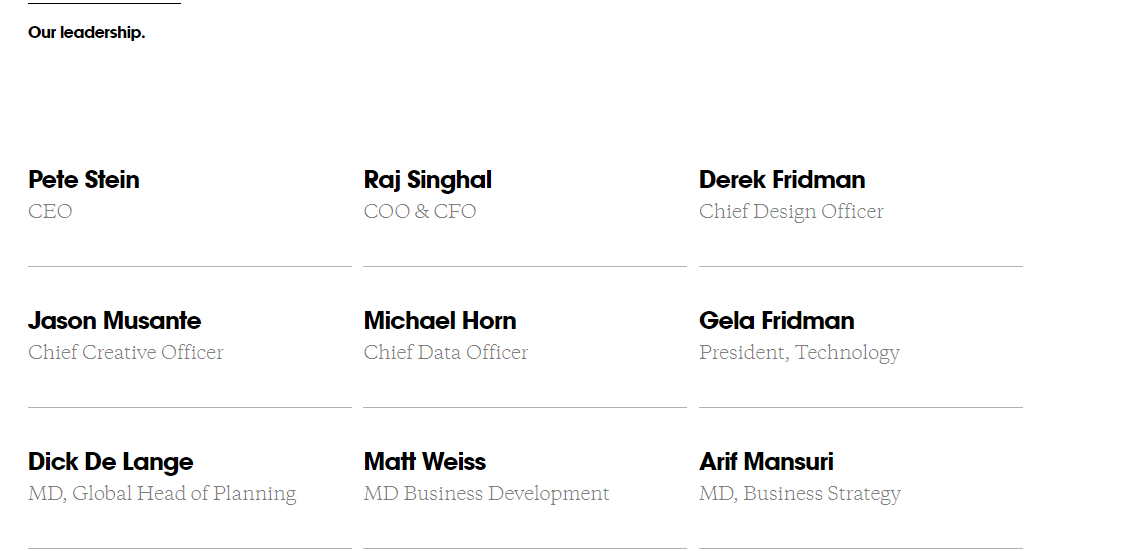Click Dick De Lange name
Screen dimensions: 1138x551
point(111,462)
